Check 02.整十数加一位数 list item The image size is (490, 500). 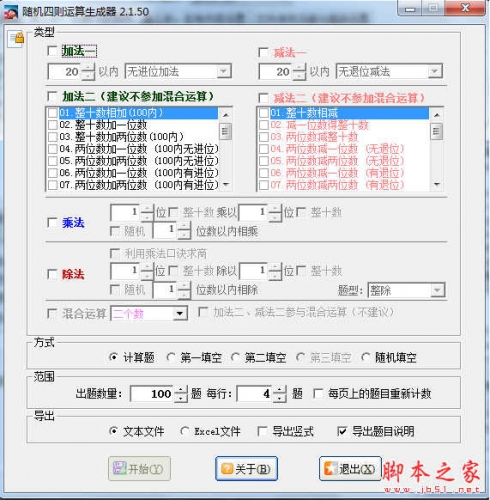coord(53,125)
